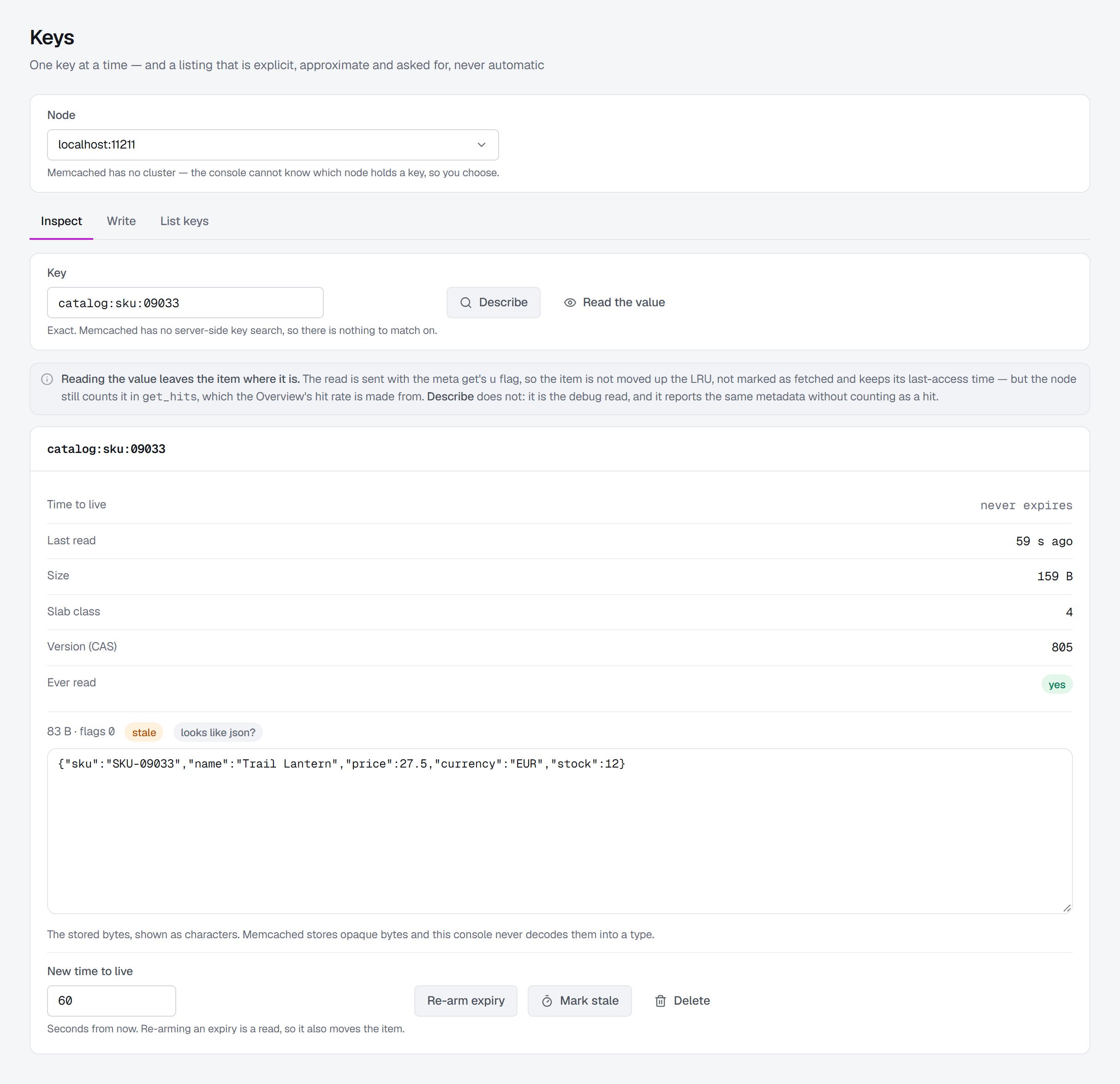Click the Mark stale button text
Viewport: 1120px width, 1084px height.
[x=589, y=1001]
